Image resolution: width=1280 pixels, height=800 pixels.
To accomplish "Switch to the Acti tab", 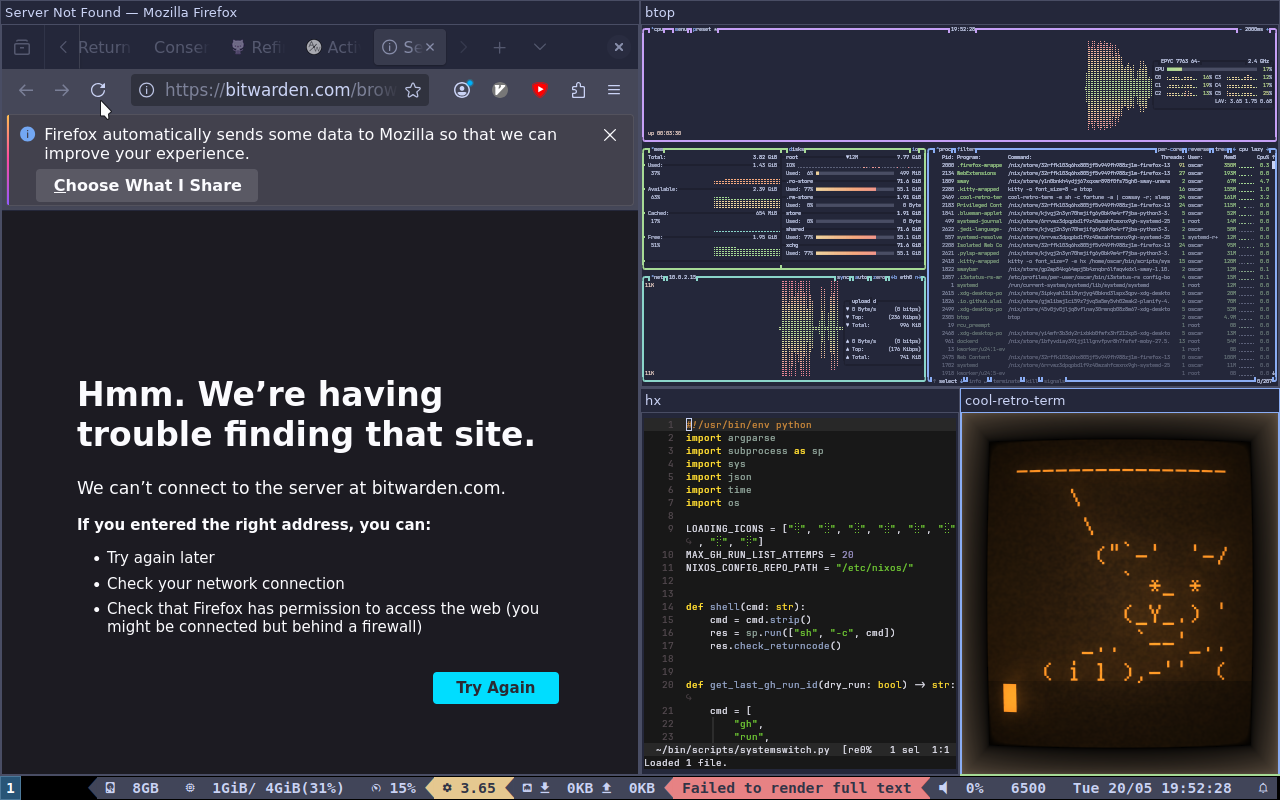I will coord(333,47).
